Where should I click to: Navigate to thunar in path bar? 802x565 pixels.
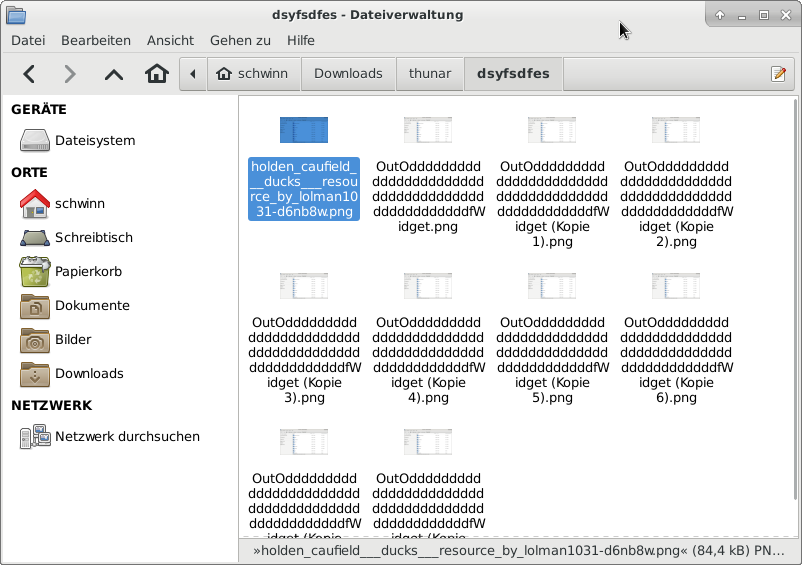click(x=430, y=74)
